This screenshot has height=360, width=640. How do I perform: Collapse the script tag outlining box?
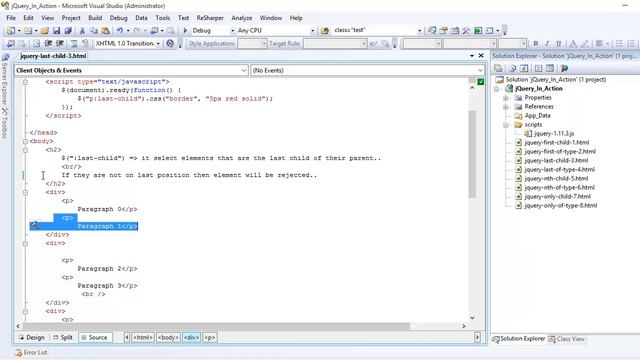(x=25, y=82)
